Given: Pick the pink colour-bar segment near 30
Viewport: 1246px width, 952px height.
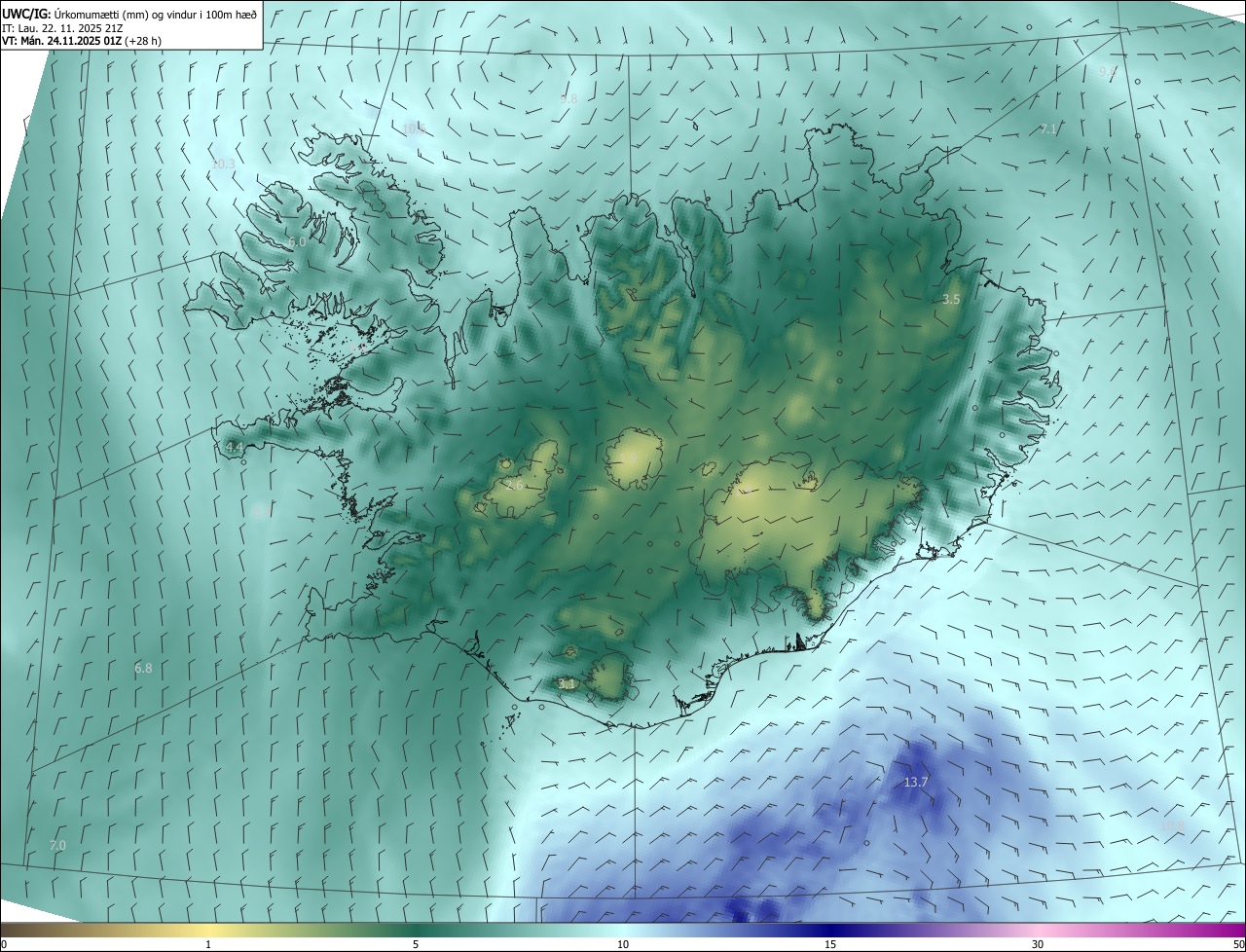Looking at the screenshot, I should pyautogui.click(x=1038, y=930).
